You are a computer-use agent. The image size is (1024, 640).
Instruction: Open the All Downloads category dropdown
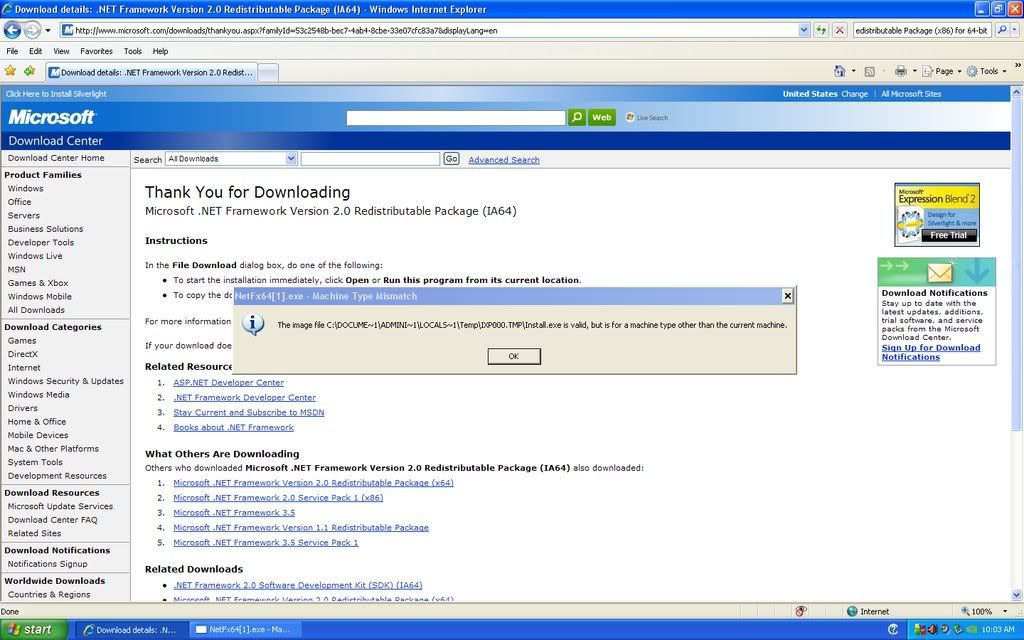click(x=231, y=159)
